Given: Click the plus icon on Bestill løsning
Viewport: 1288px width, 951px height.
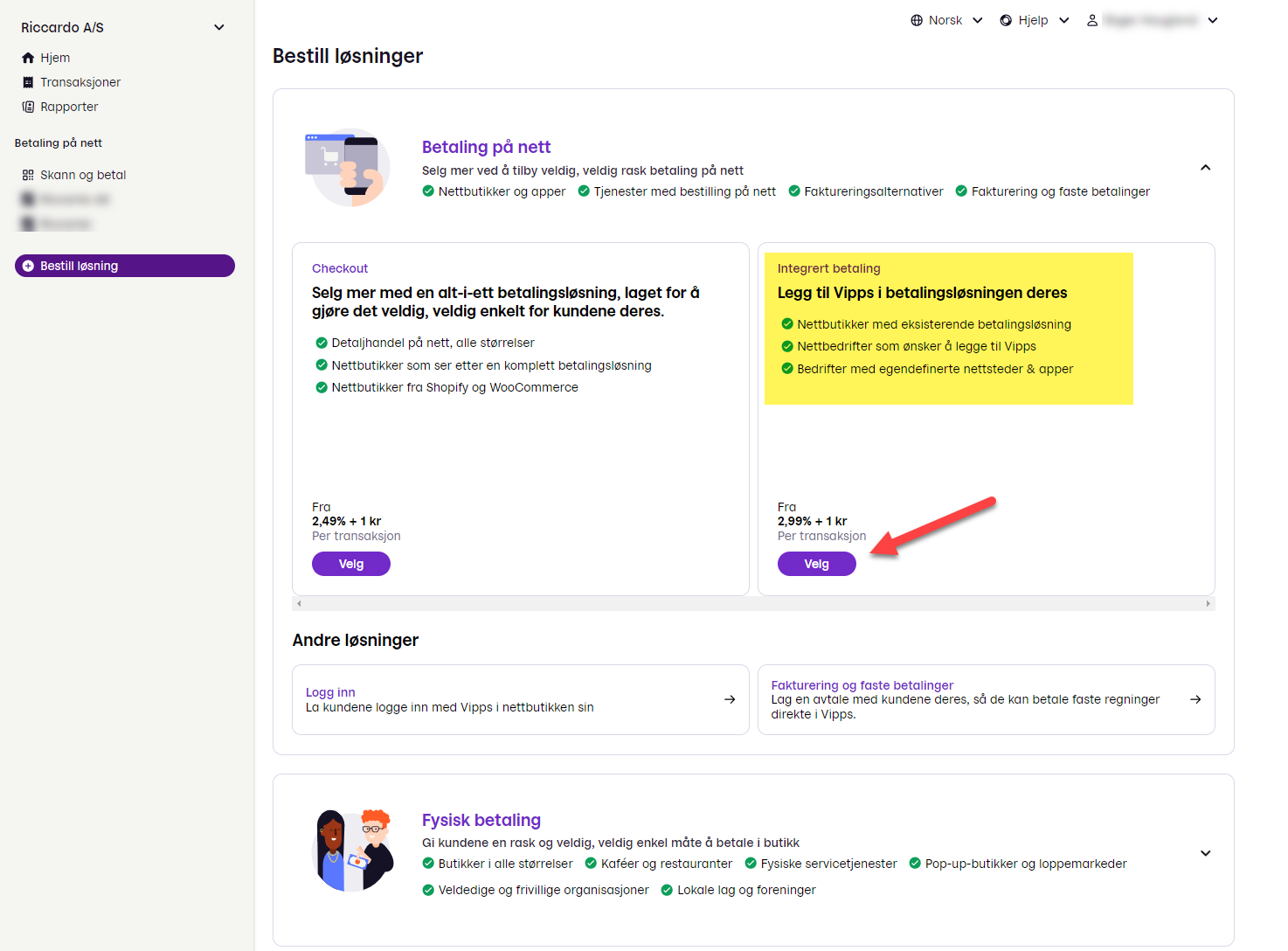Looking at the screenshot, I should coord(28,266).
